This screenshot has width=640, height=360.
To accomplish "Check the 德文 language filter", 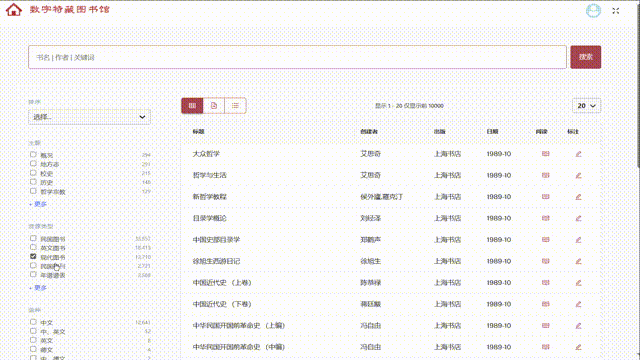I will pos(33,349).
